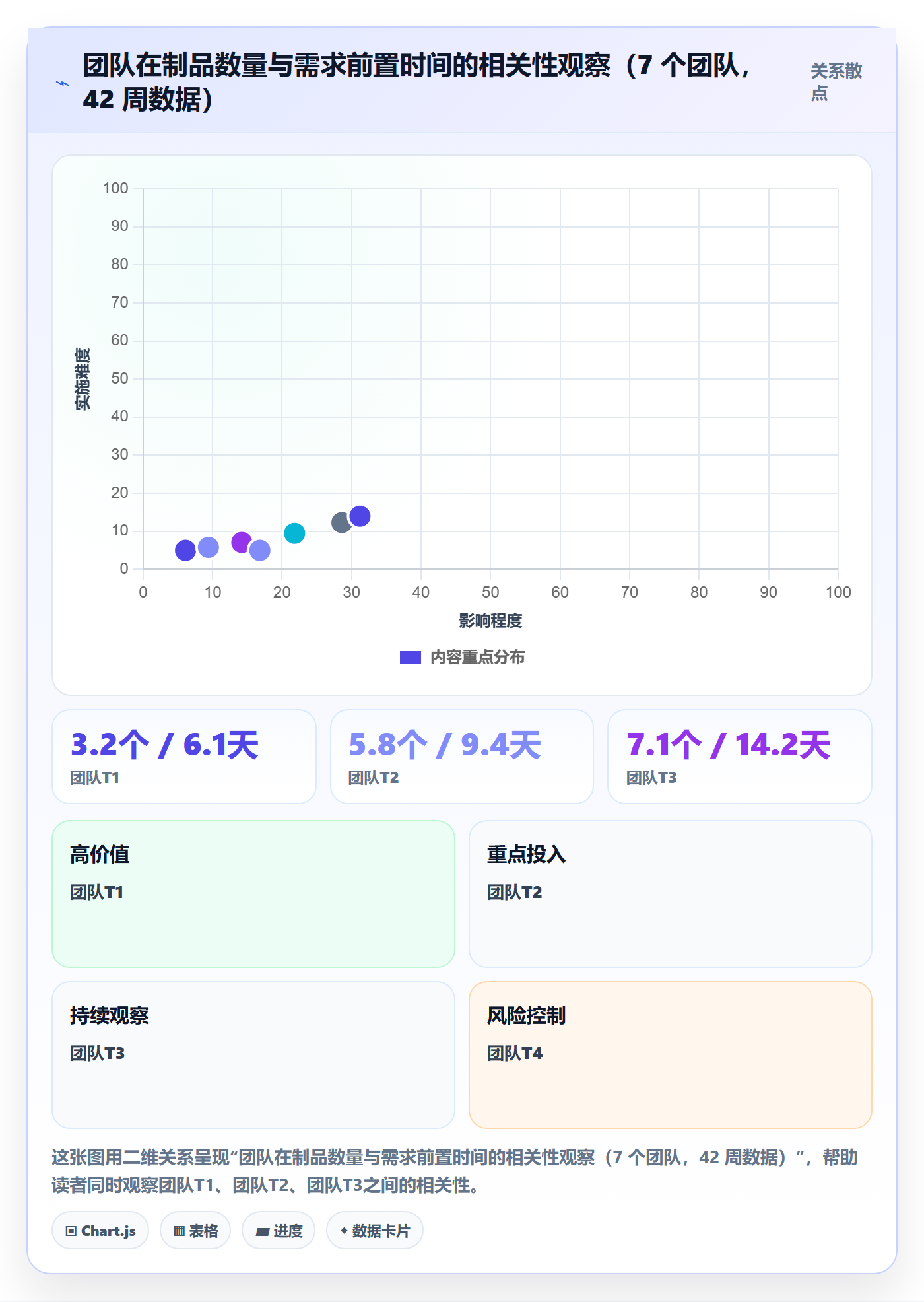Click the gray scatter point
924x1302 pixels.
(342, 523)
